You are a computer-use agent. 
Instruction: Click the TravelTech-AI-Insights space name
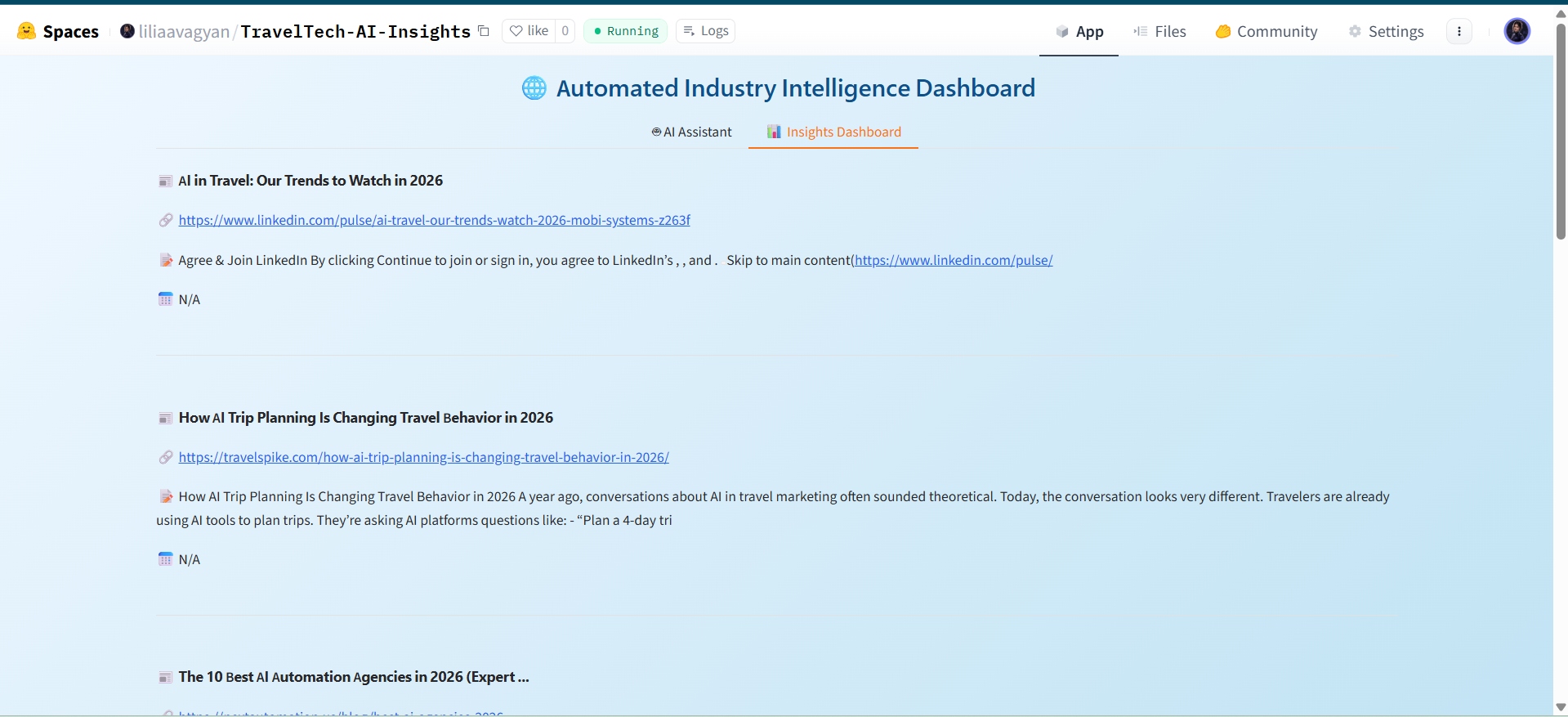[355, 31]
